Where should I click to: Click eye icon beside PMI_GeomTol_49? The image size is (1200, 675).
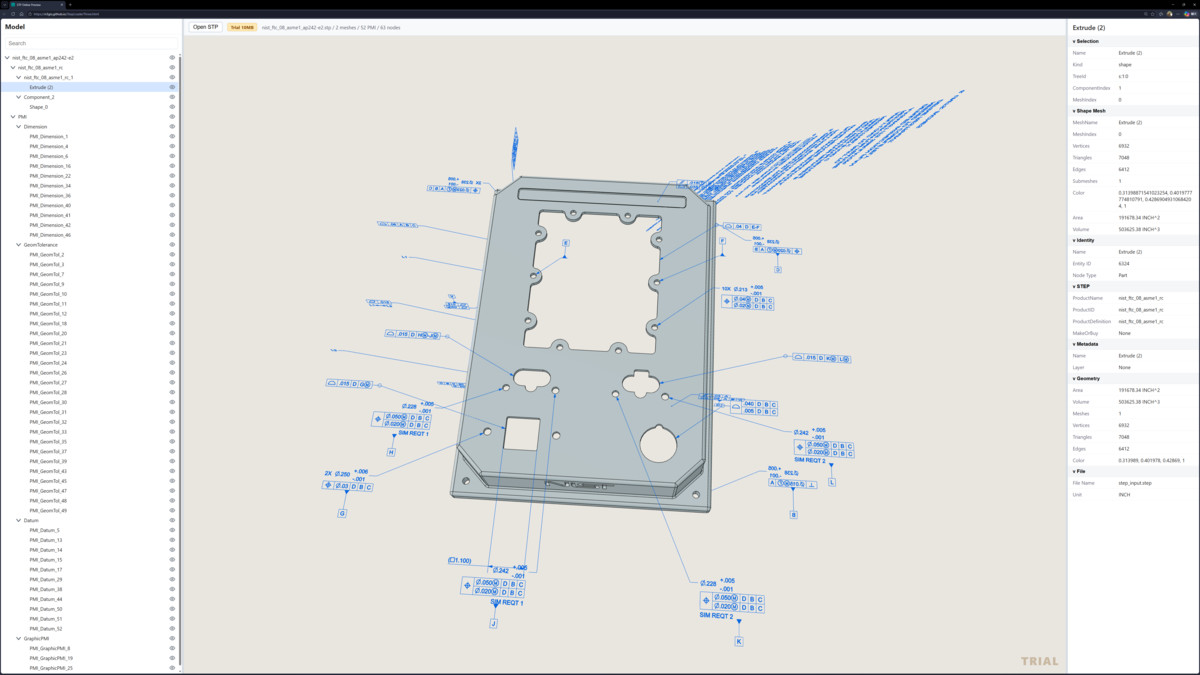coord(172,510)
